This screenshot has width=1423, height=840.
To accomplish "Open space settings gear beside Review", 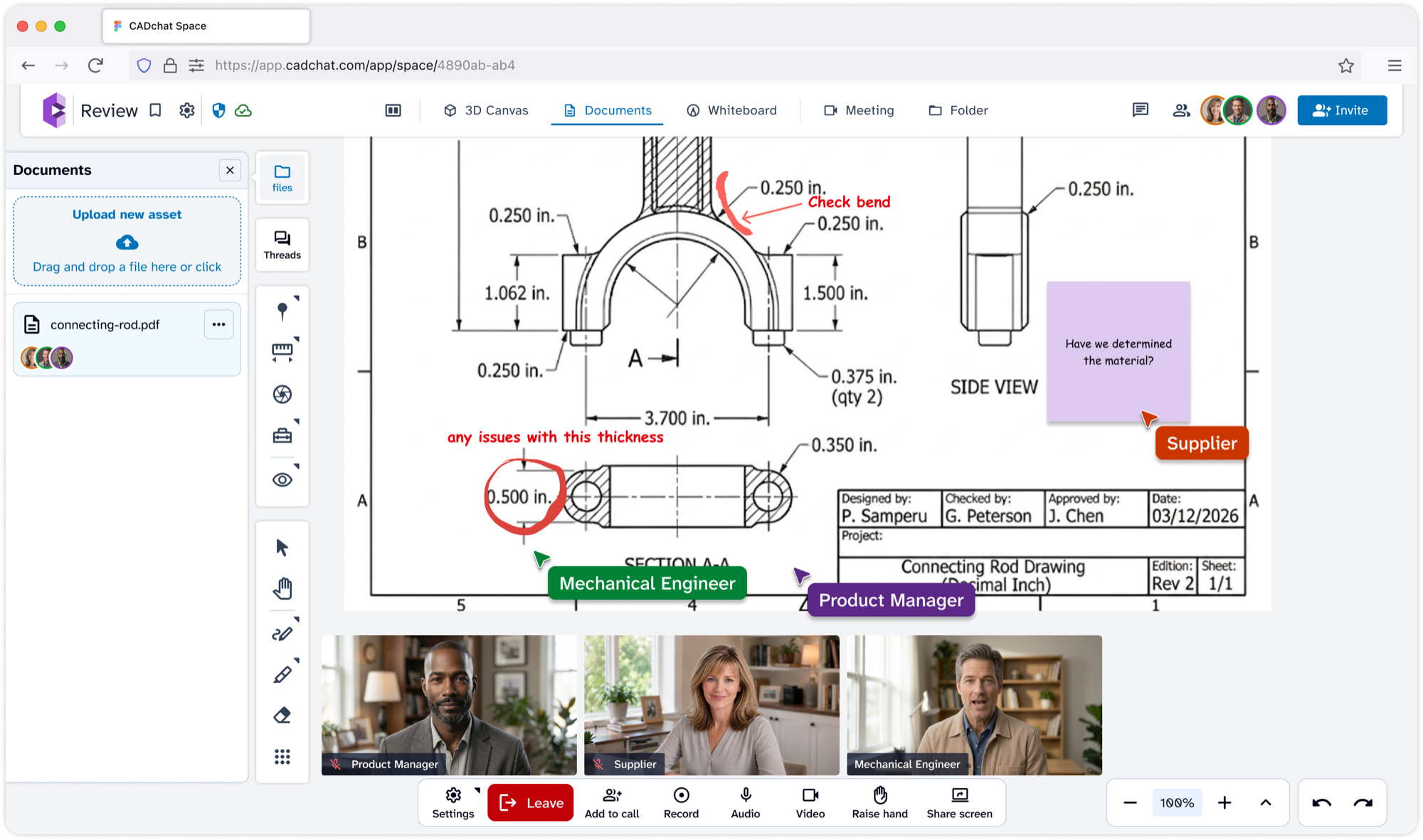I will pyautogui.click(x=186, y=110).
